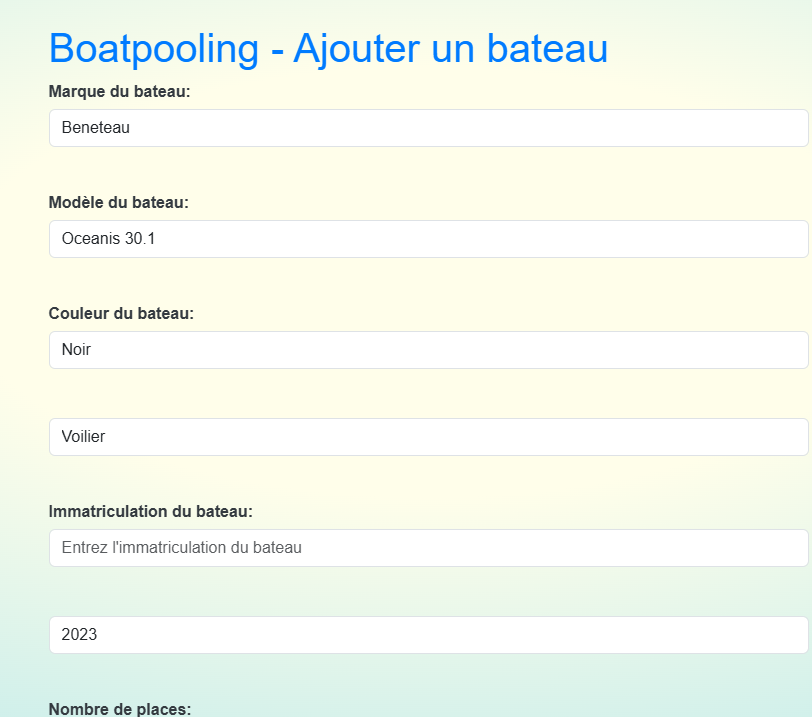
Task: Select the Couleur du bateau field showing Noir
Action: 429,350
